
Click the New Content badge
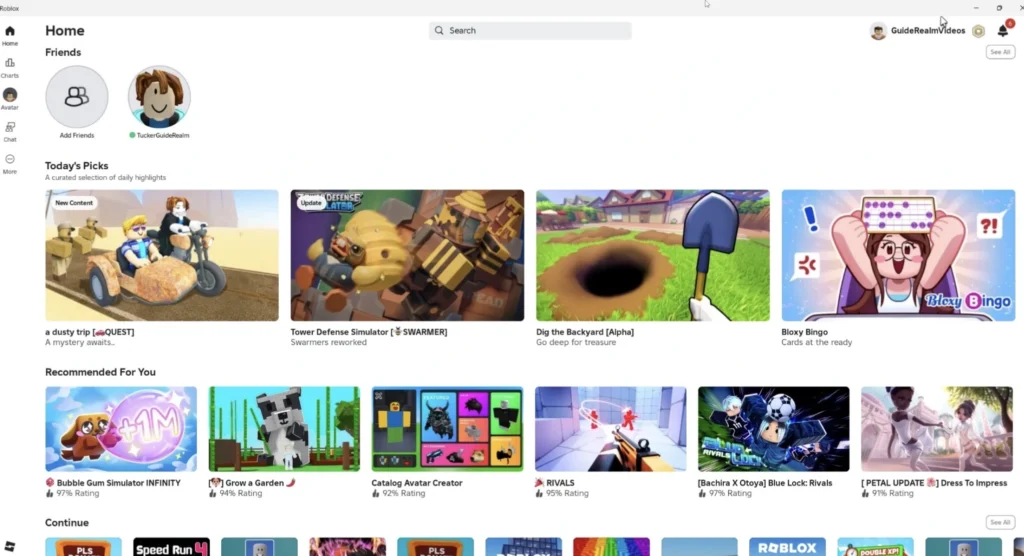[74, 203]
